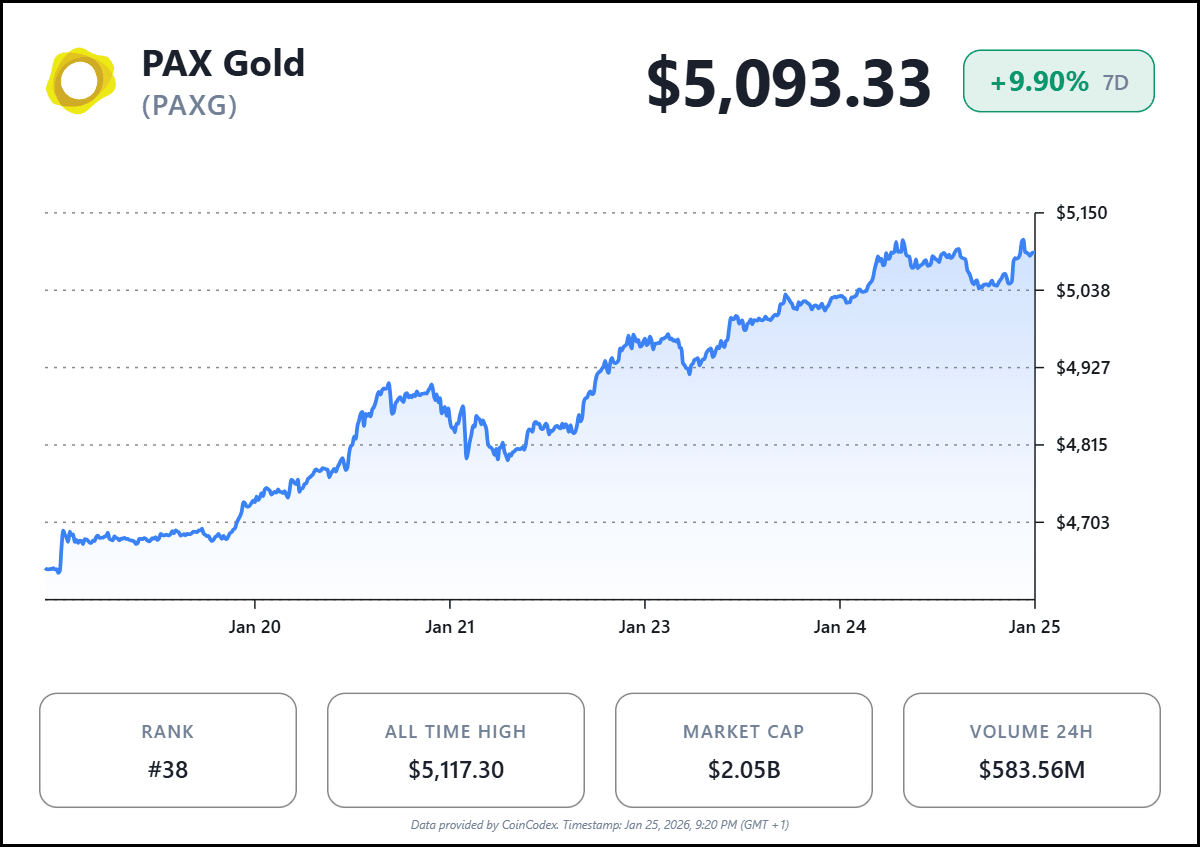This screenshot has height=847, width=1200.
Task: Click the $5,038 price axis label
Action: pyautogui.click(x=1081, y=290)
